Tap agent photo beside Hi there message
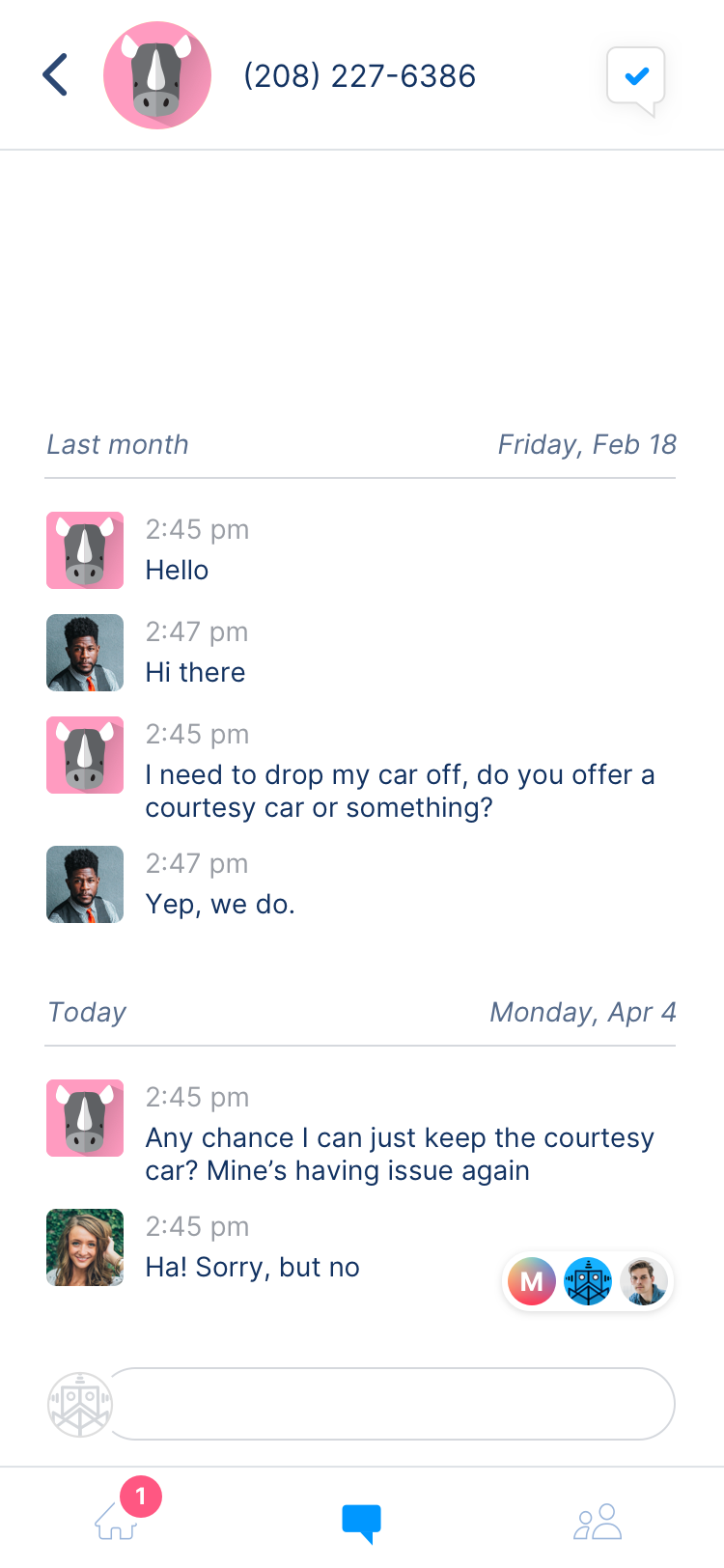 click(85, 653)
